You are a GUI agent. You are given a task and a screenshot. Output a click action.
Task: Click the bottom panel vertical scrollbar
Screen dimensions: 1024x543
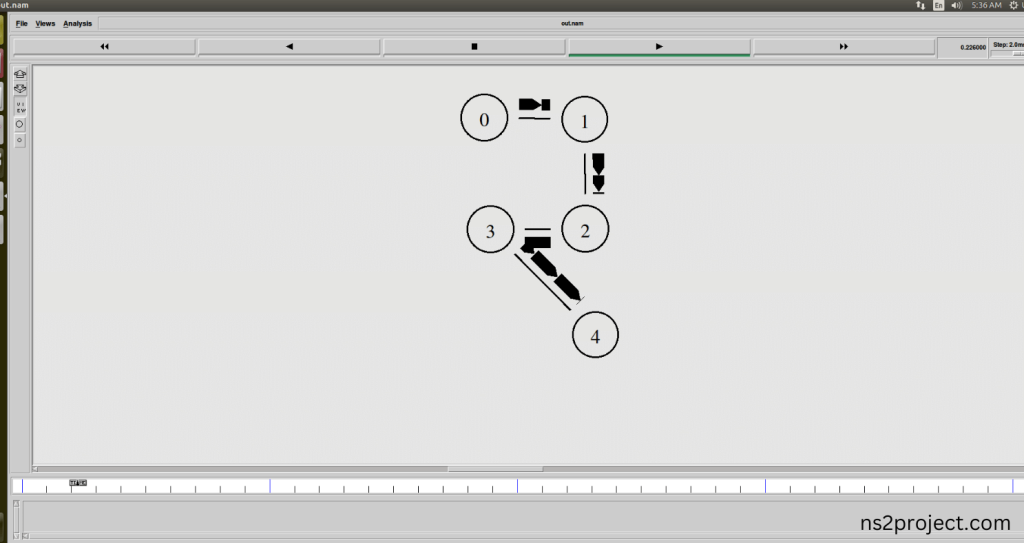coord(16,519)
